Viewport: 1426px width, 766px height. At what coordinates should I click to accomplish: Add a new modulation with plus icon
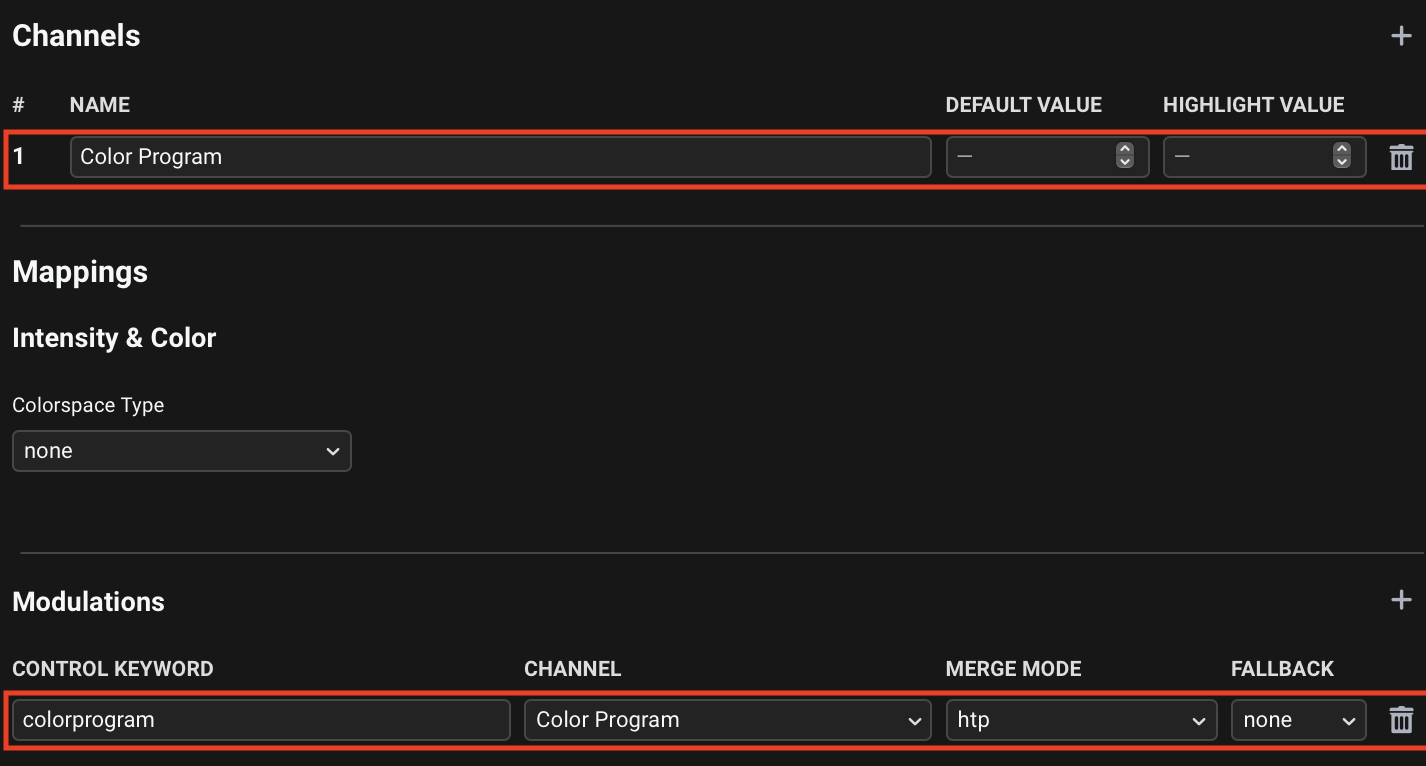click(1401, 600)
